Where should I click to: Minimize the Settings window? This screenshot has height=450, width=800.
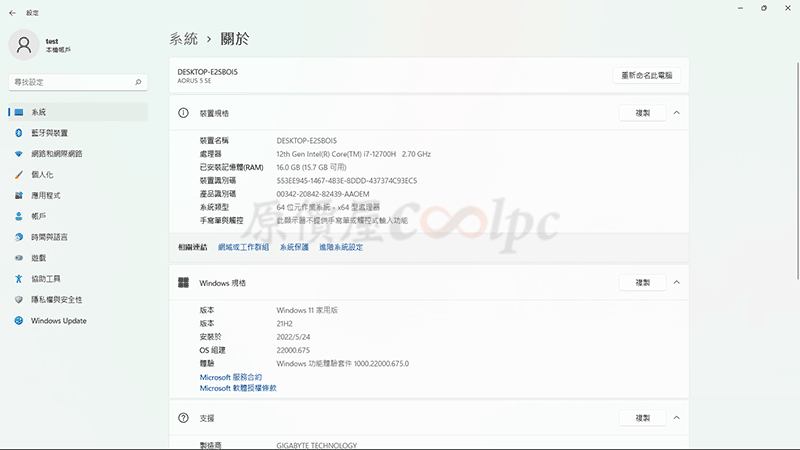pos(740,8)
